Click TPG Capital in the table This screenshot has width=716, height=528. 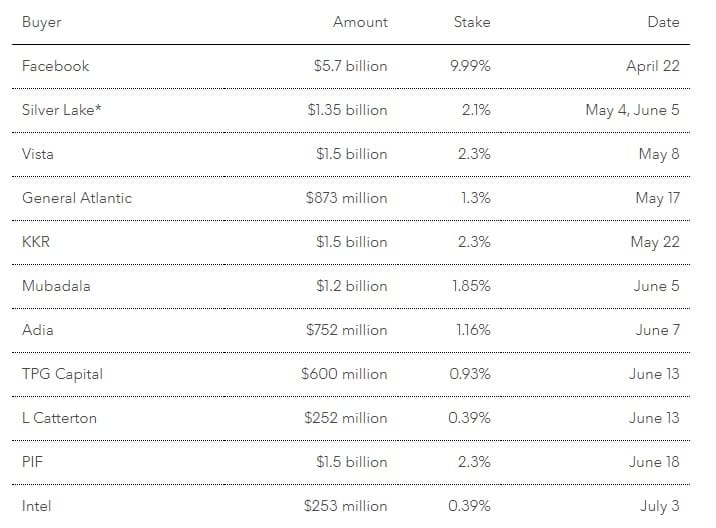(62, 374)
